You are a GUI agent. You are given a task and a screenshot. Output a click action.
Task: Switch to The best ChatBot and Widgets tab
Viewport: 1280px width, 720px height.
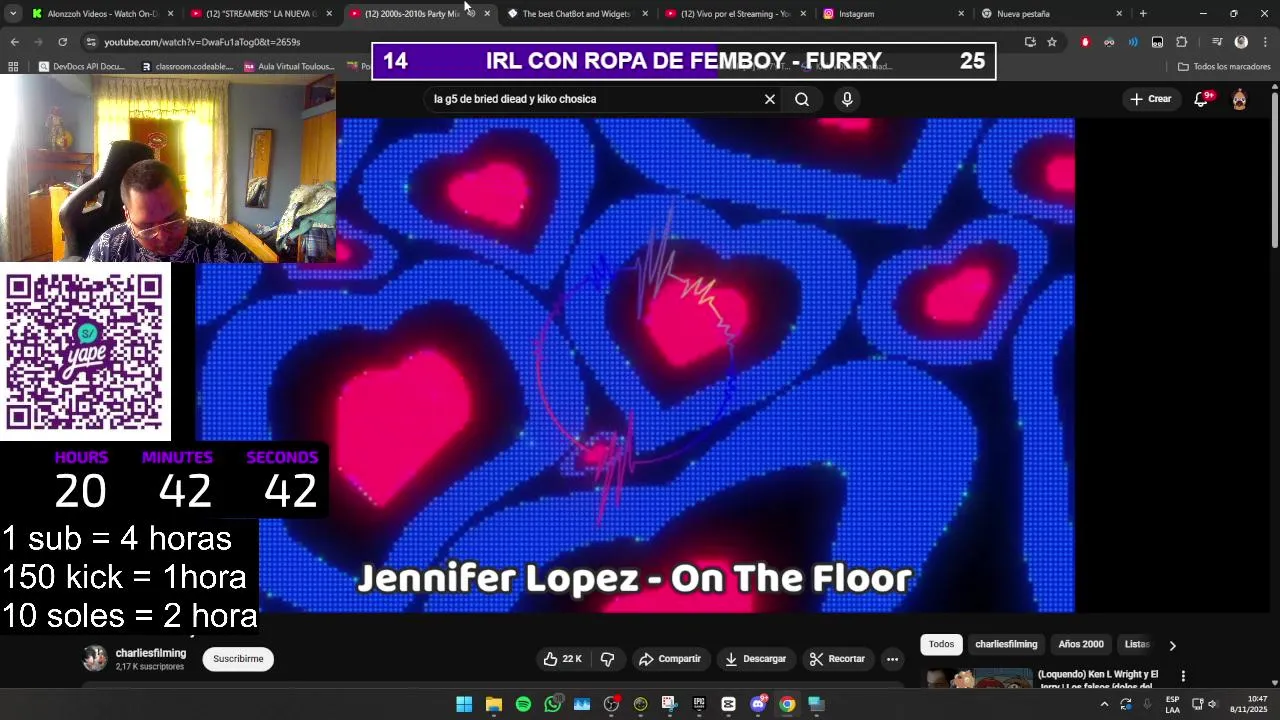(x=578, y=14)
